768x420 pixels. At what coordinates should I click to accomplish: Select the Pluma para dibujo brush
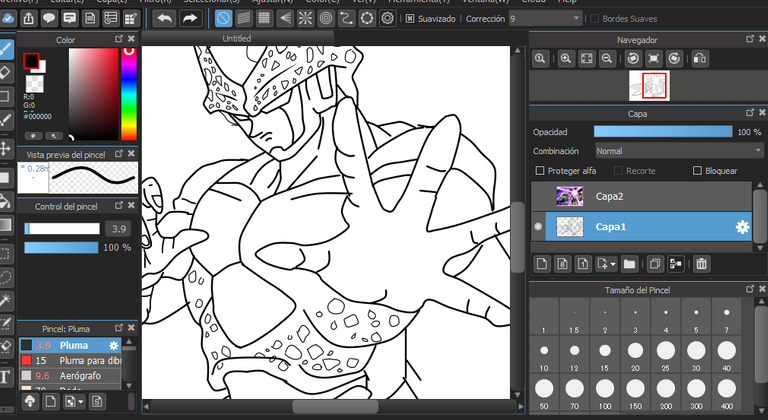click(70, 361)
